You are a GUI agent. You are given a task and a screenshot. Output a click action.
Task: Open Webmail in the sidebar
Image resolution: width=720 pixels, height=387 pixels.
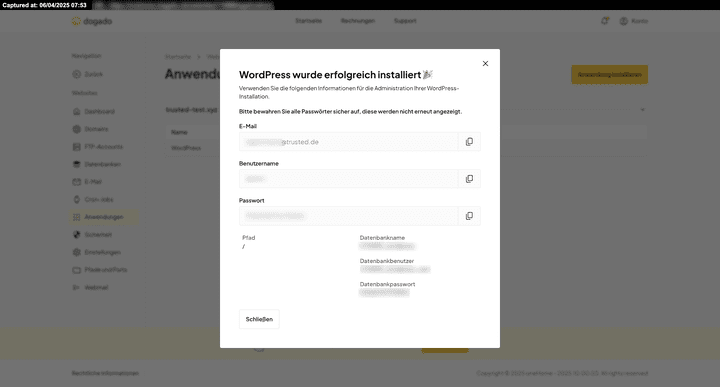[x=90, y=288]
